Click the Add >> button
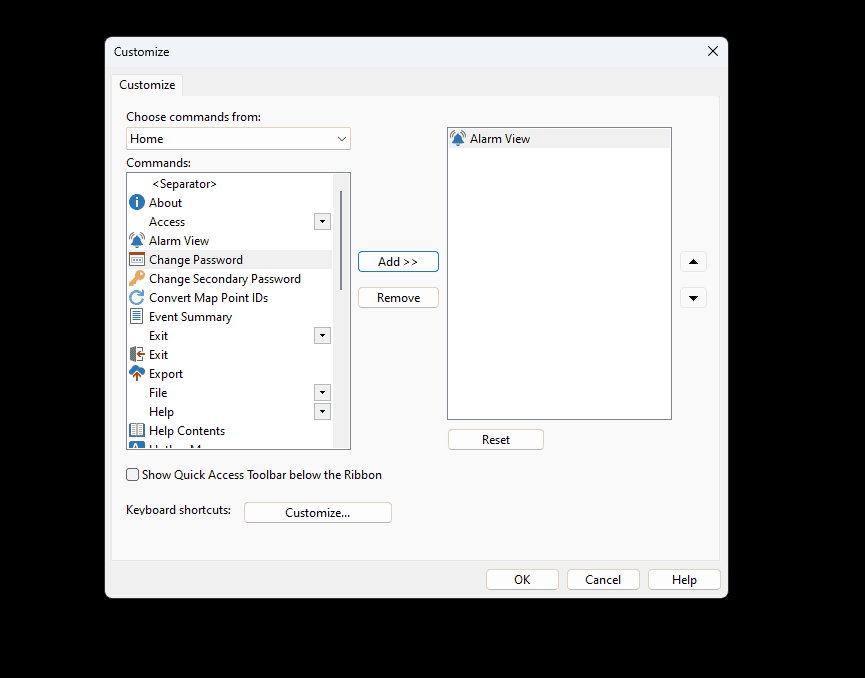The width and height of the screenshot is (865, 678). 398,261
